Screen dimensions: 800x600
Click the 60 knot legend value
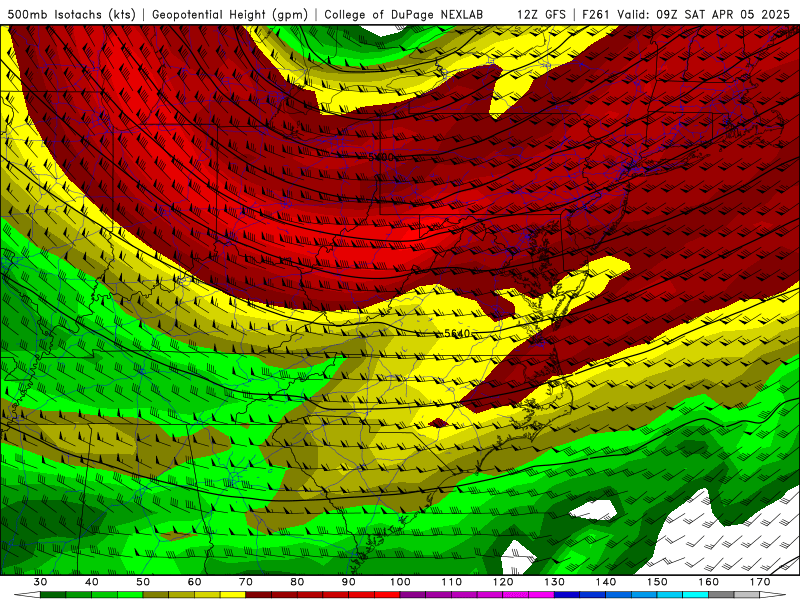click(x=194, y=582)
